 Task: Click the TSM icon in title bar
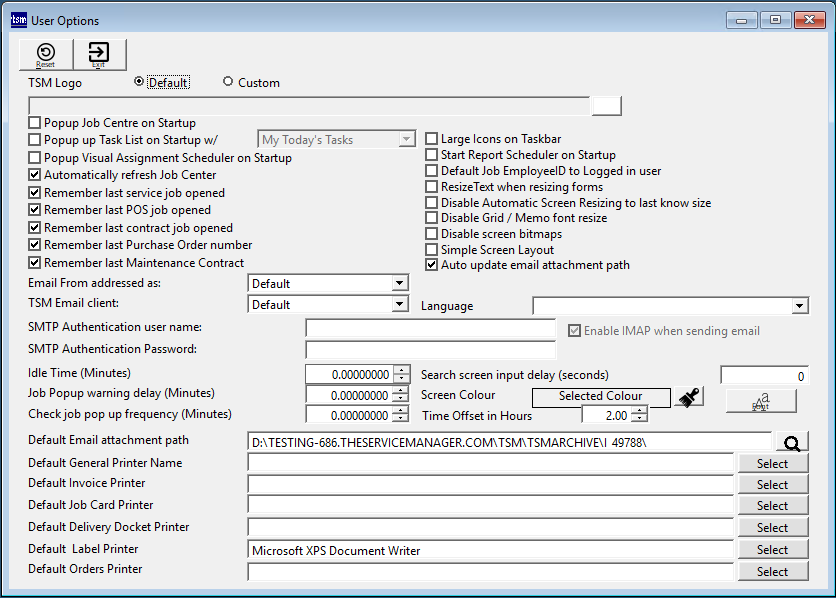pyautogui.click(x=17, y=18)
